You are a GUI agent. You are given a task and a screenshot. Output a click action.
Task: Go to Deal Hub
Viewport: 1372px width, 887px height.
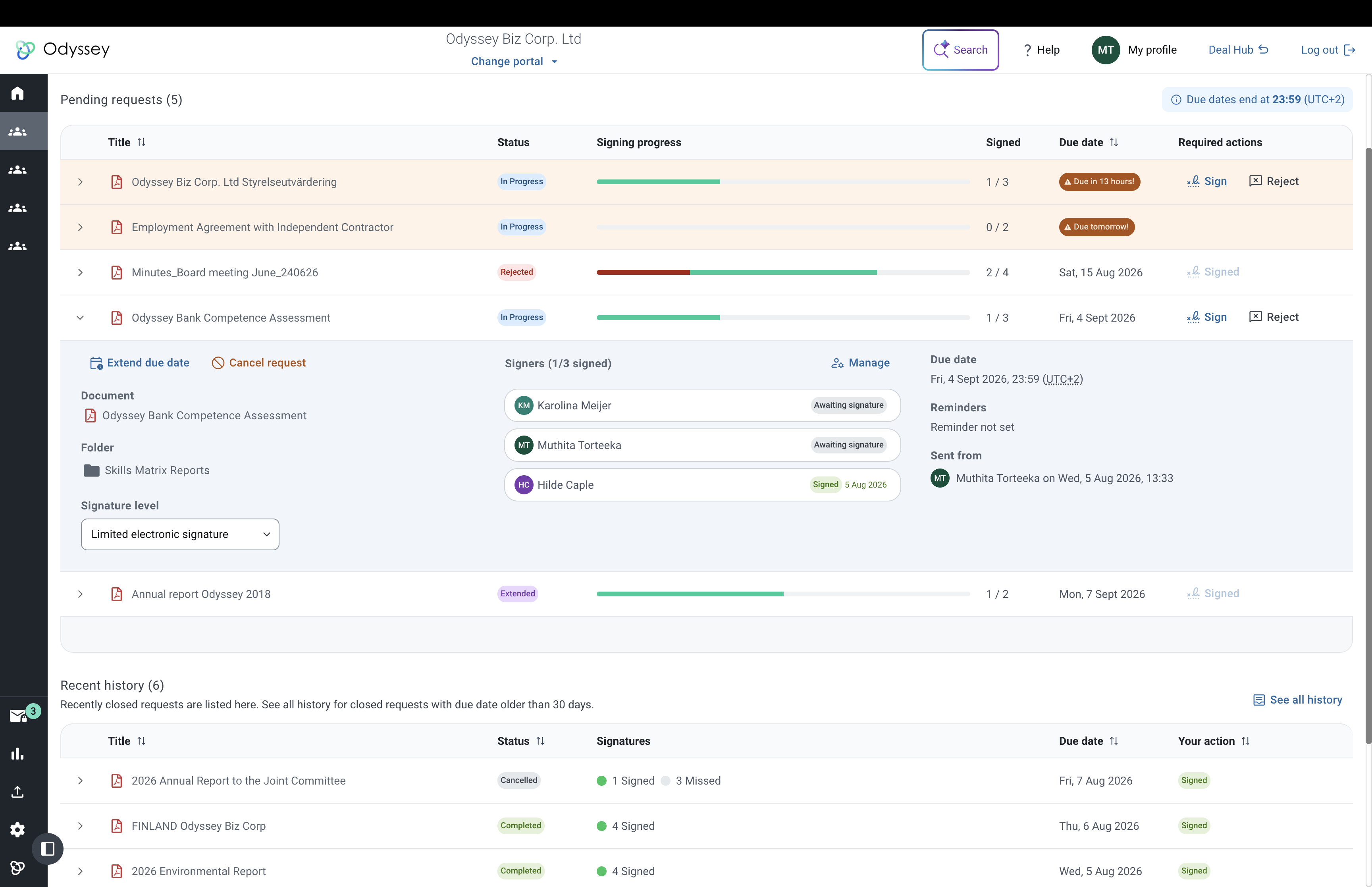(1238, 50)
